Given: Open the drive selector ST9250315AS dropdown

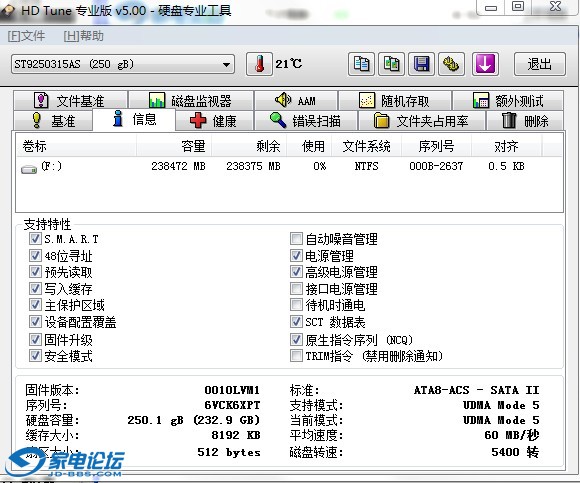Looking at the screenshot, I should (123, 64).
